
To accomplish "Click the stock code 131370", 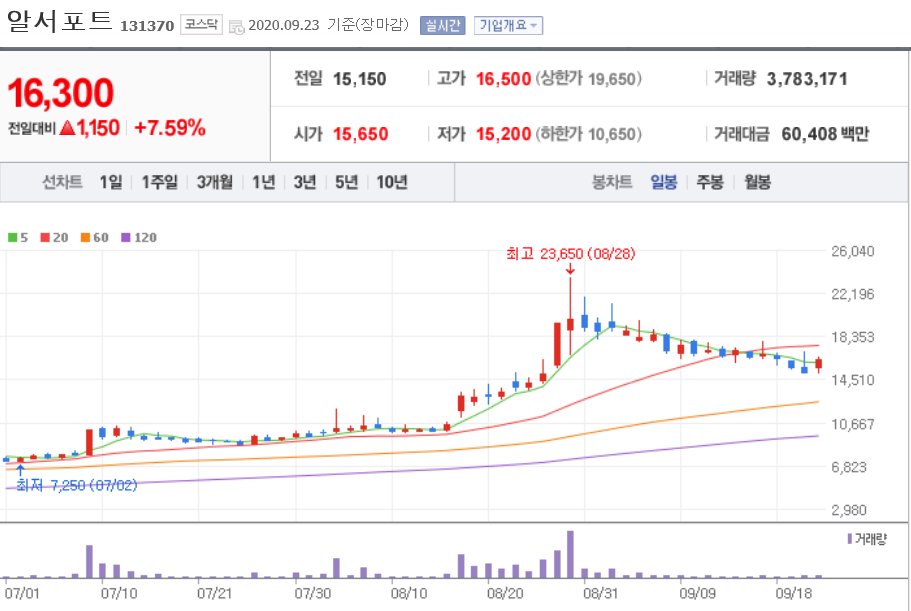I will point(147,26).
